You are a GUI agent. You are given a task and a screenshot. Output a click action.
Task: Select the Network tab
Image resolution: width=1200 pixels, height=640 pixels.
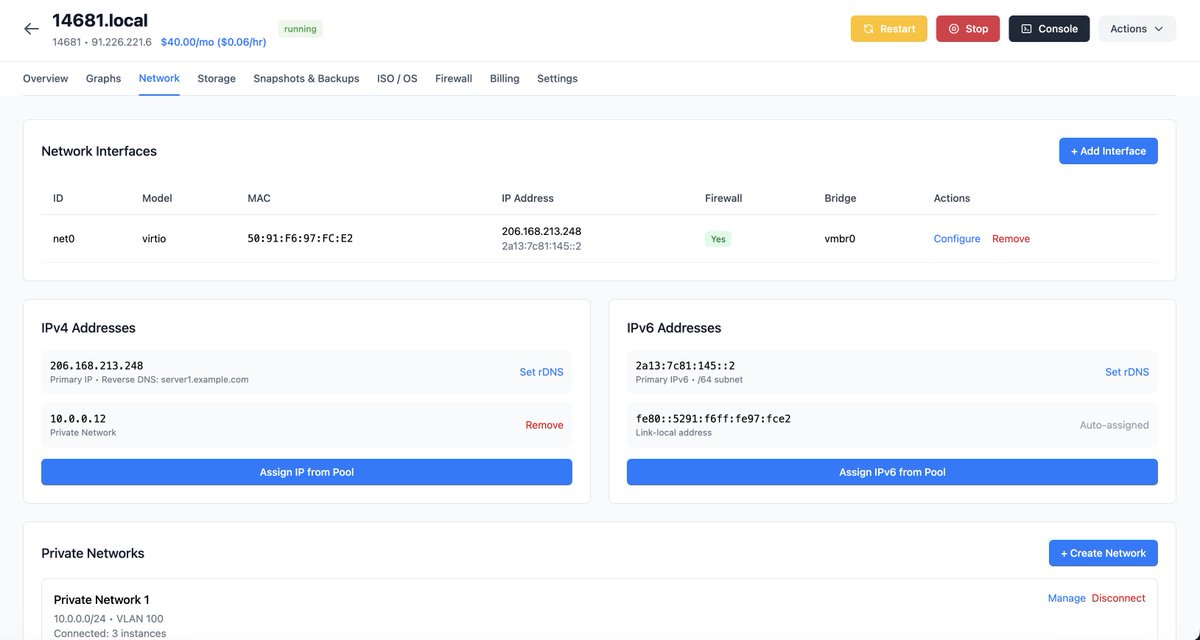click(159, 78)
